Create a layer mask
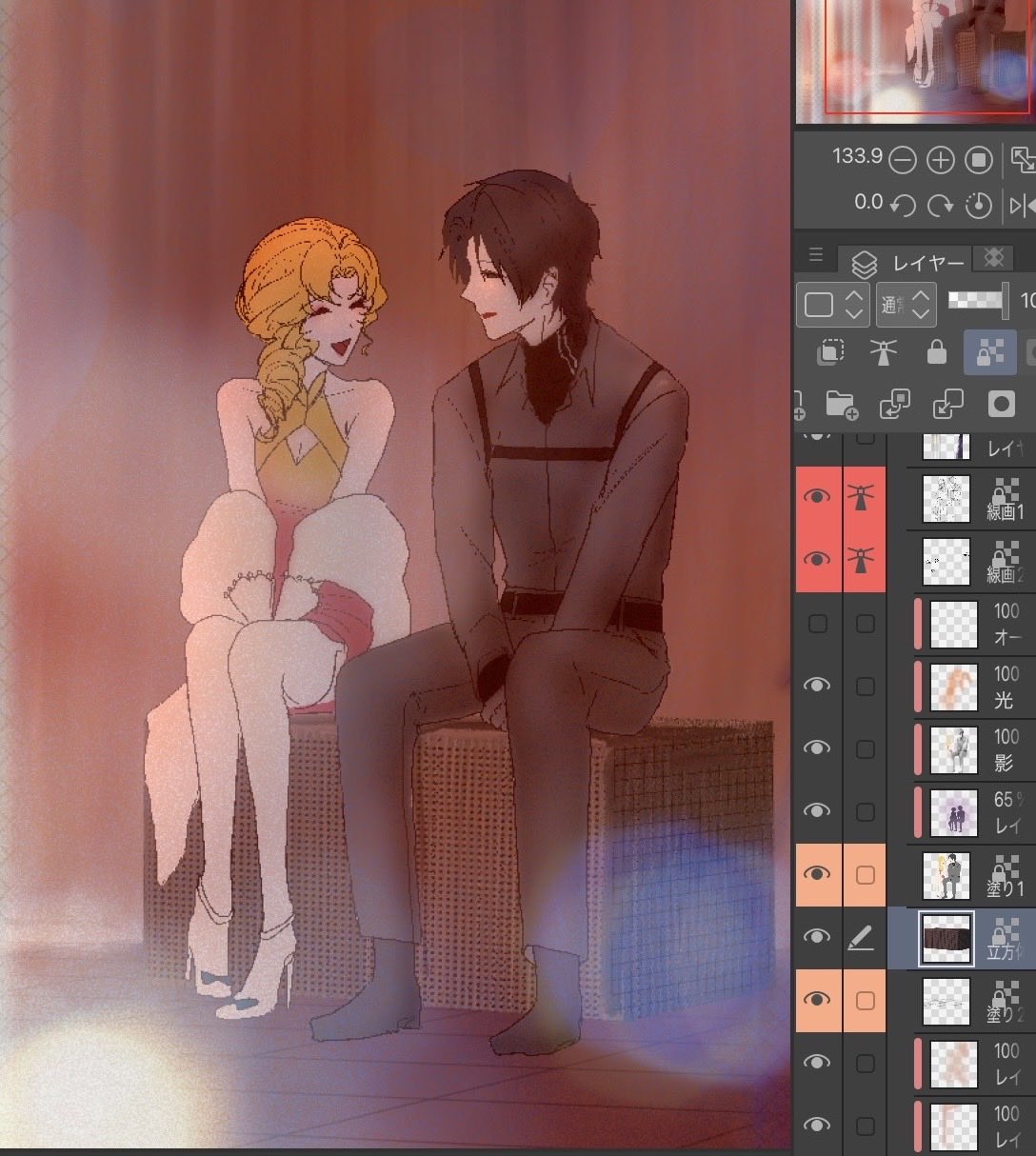This screenshot has width=1036, height=1156. pos(1001,405)
